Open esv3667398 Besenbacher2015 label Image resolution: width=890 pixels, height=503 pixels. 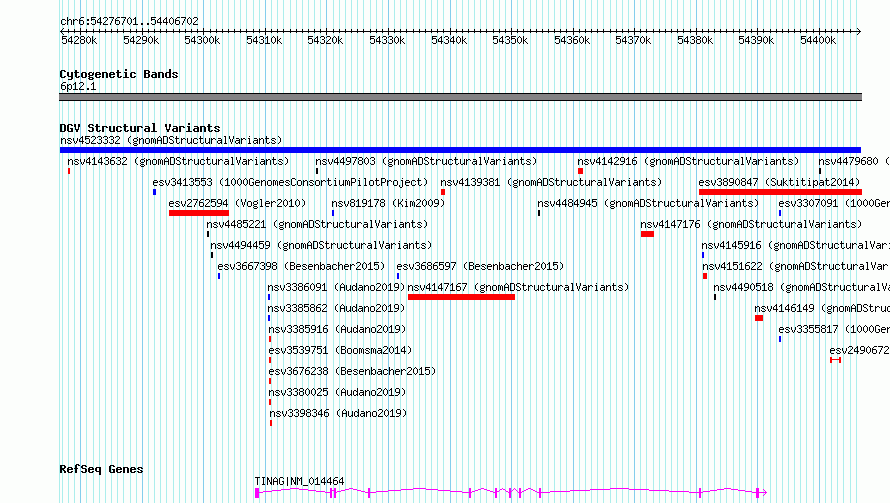pyautogui.click(x=301, y=266)
